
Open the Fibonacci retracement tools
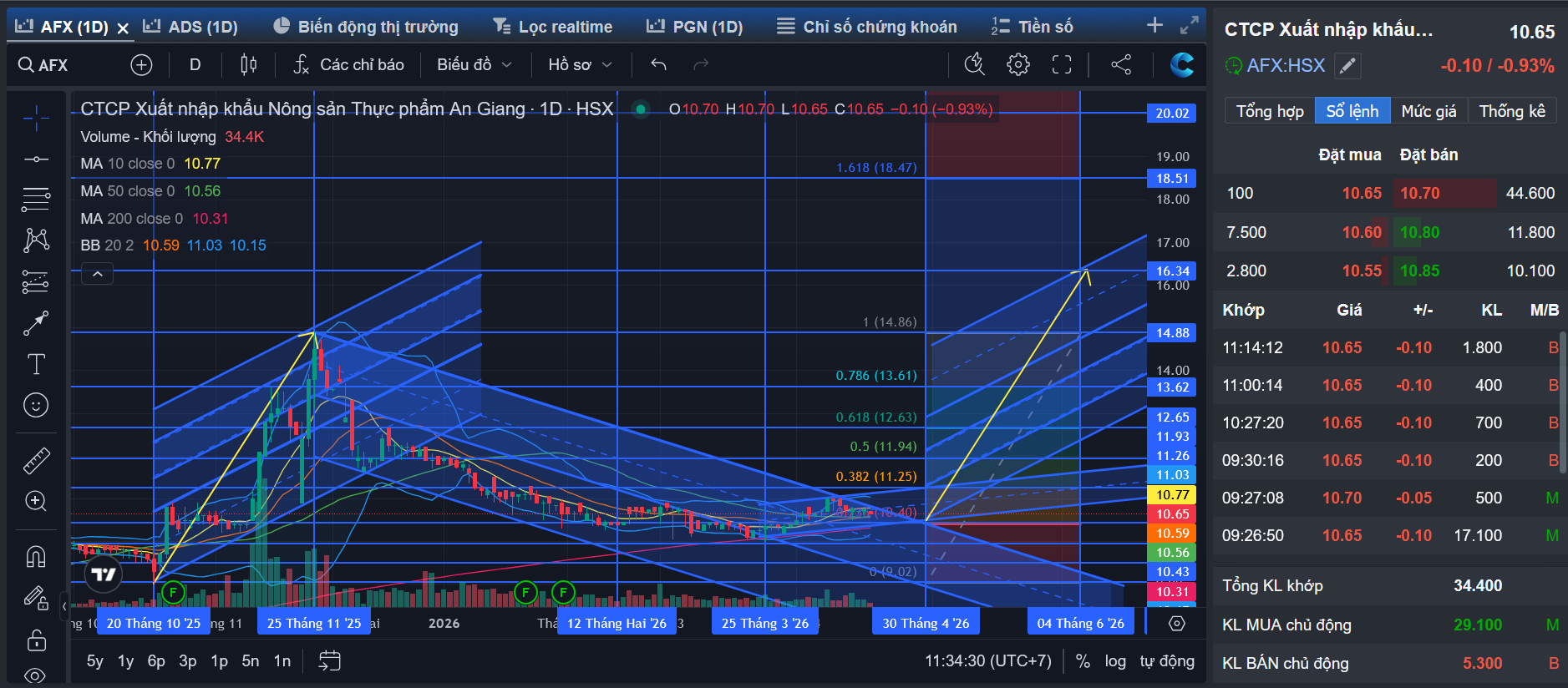coord(36,200)
